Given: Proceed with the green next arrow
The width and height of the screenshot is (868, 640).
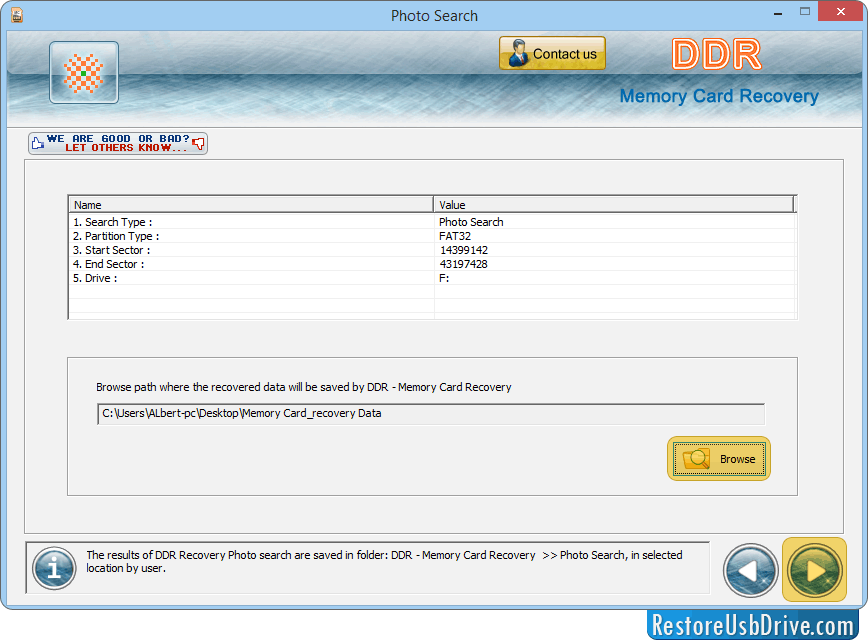Looking at the screenshot, I should [814, 570].
